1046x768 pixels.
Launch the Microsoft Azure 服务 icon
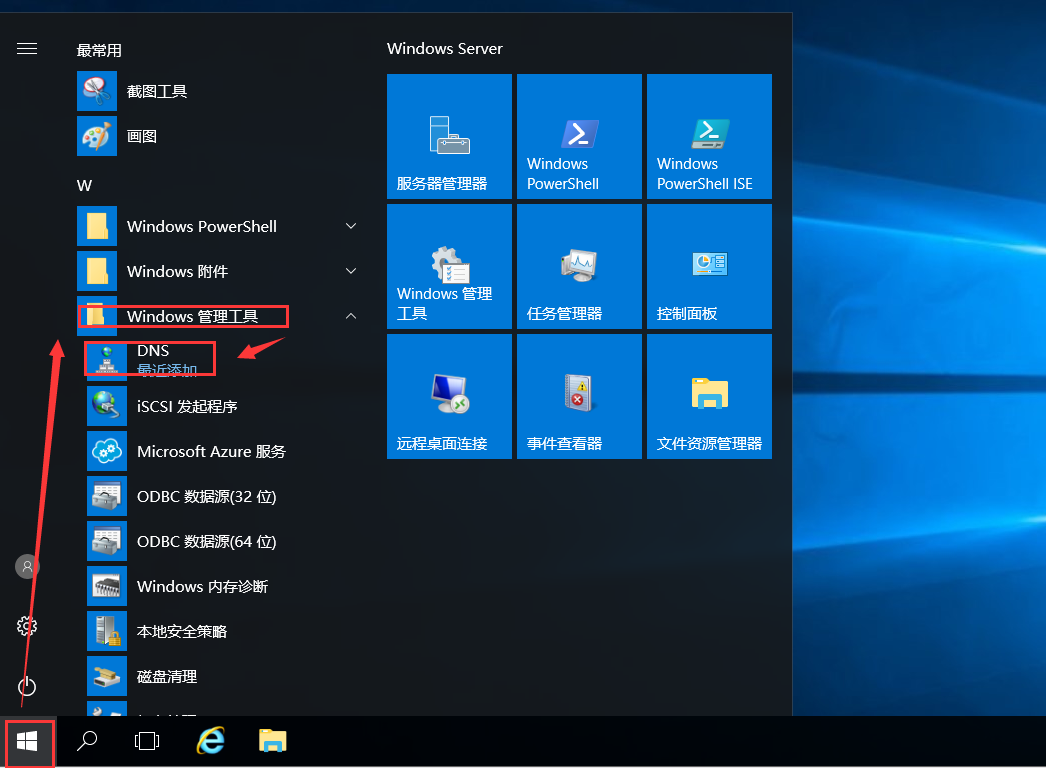[107, 451]
